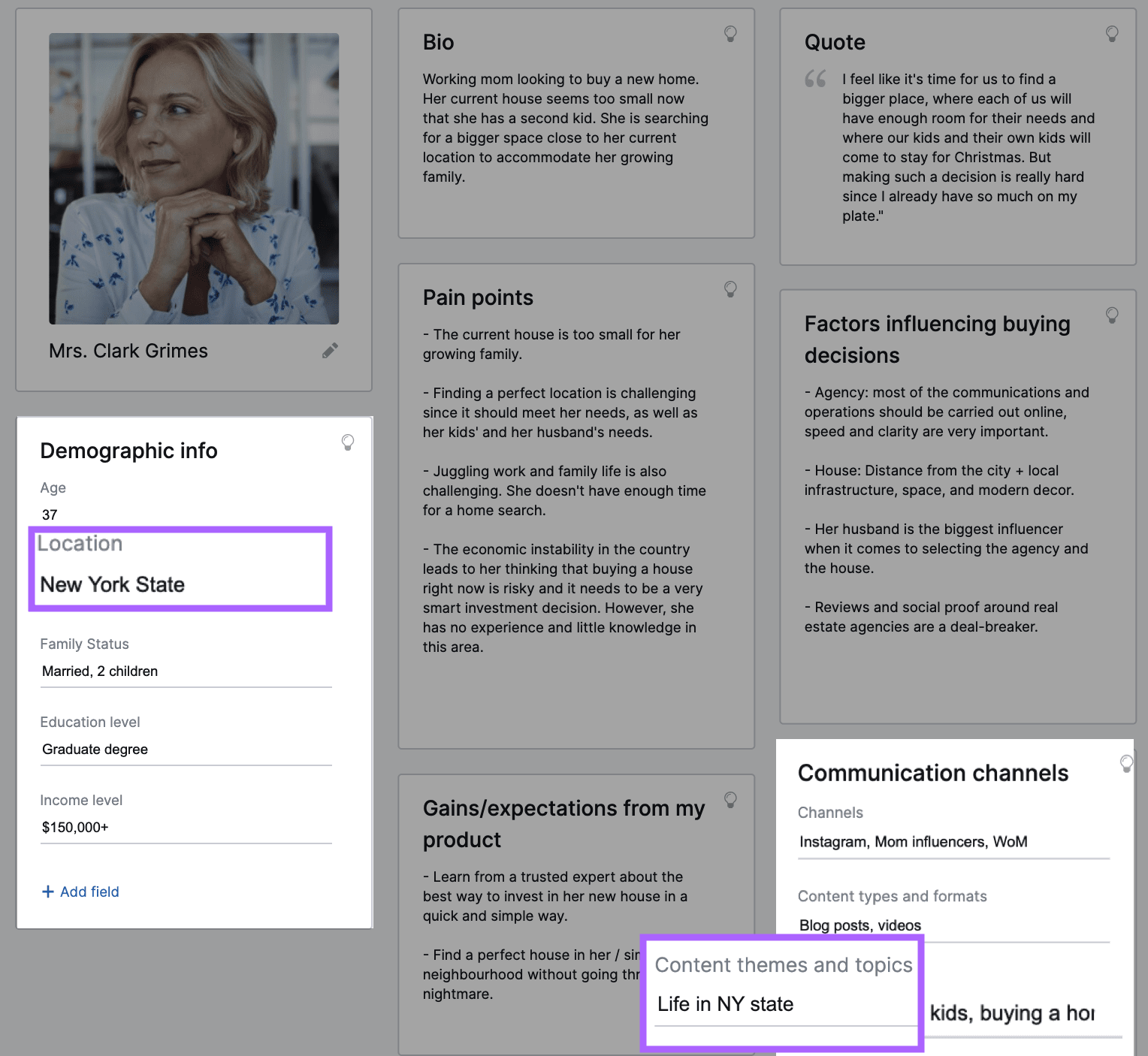Click the persona profile photo

[x=194, y=177]
